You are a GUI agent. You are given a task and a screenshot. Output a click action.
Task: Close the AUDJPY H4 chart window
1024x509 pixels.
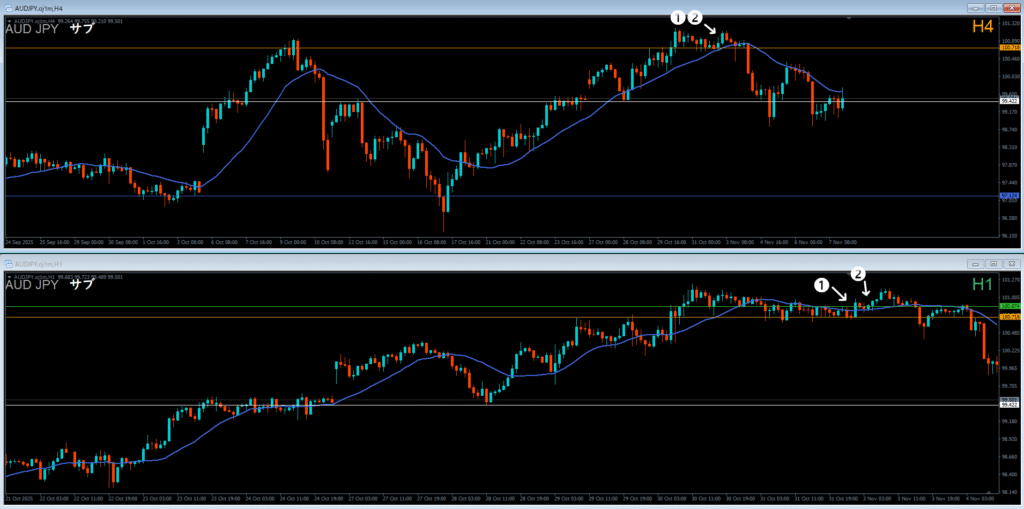pyautogui.click(x=1011, y=8)
